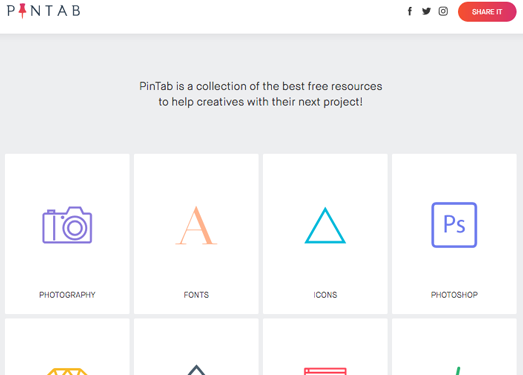
Task: Open the PHOTOGRAPHY category label
Action: point(67,295)
